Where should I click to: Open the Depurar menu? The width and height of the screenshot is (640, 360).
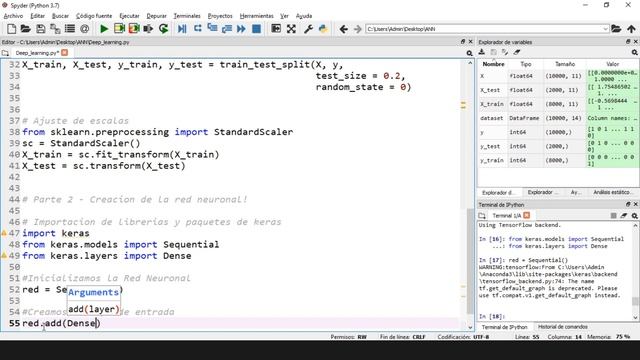pos(156,16)
